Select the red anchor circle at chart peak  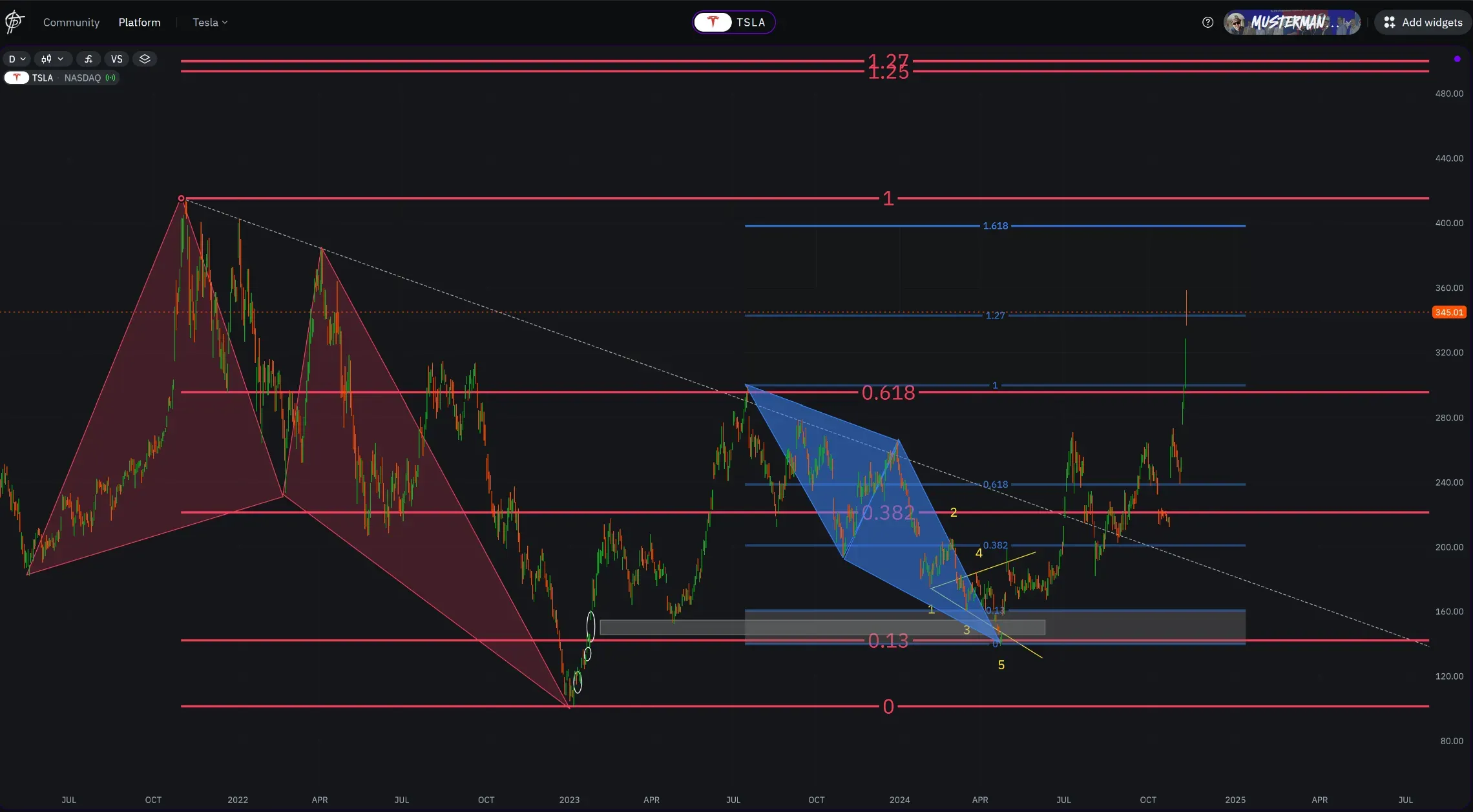point(182,198)
